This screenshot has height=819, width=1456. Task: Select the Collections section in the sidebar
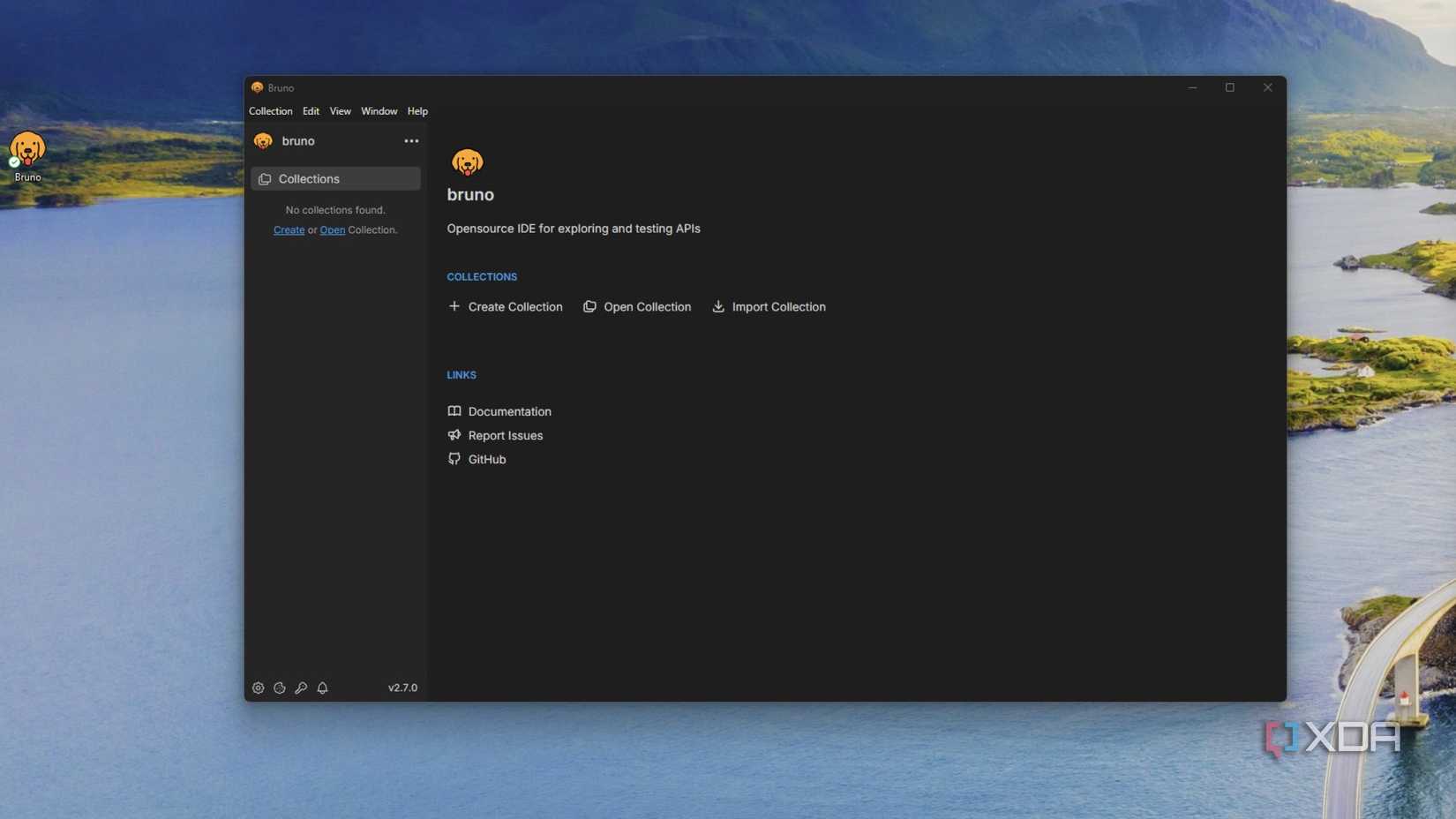[x=309, y=178]
